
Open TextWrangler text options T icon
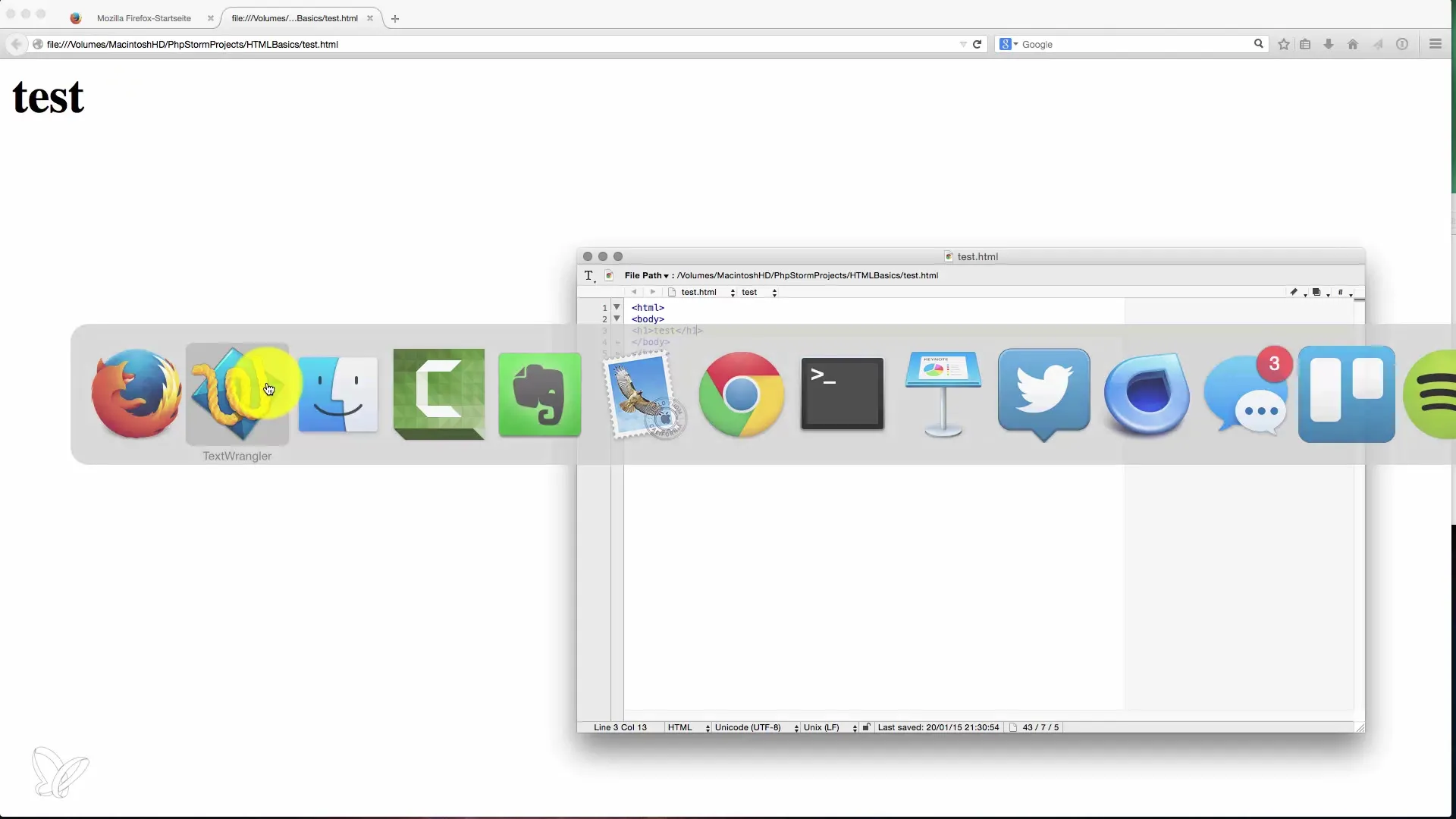pyautogui.click(x=589, y=276)
